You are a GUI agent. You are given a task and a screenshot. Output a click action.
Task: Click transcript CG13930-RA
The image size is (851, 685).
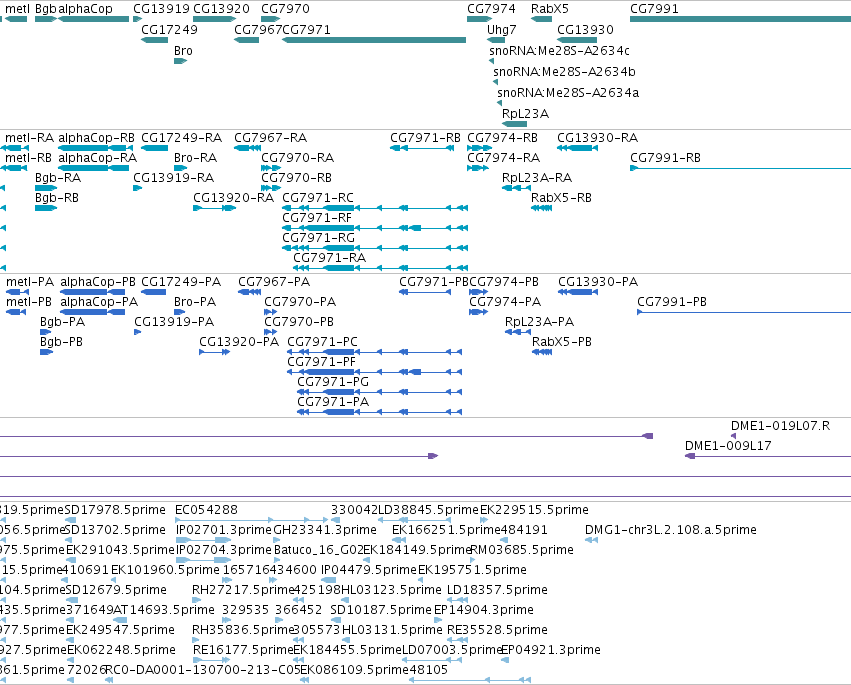click(x=598, y=138)
